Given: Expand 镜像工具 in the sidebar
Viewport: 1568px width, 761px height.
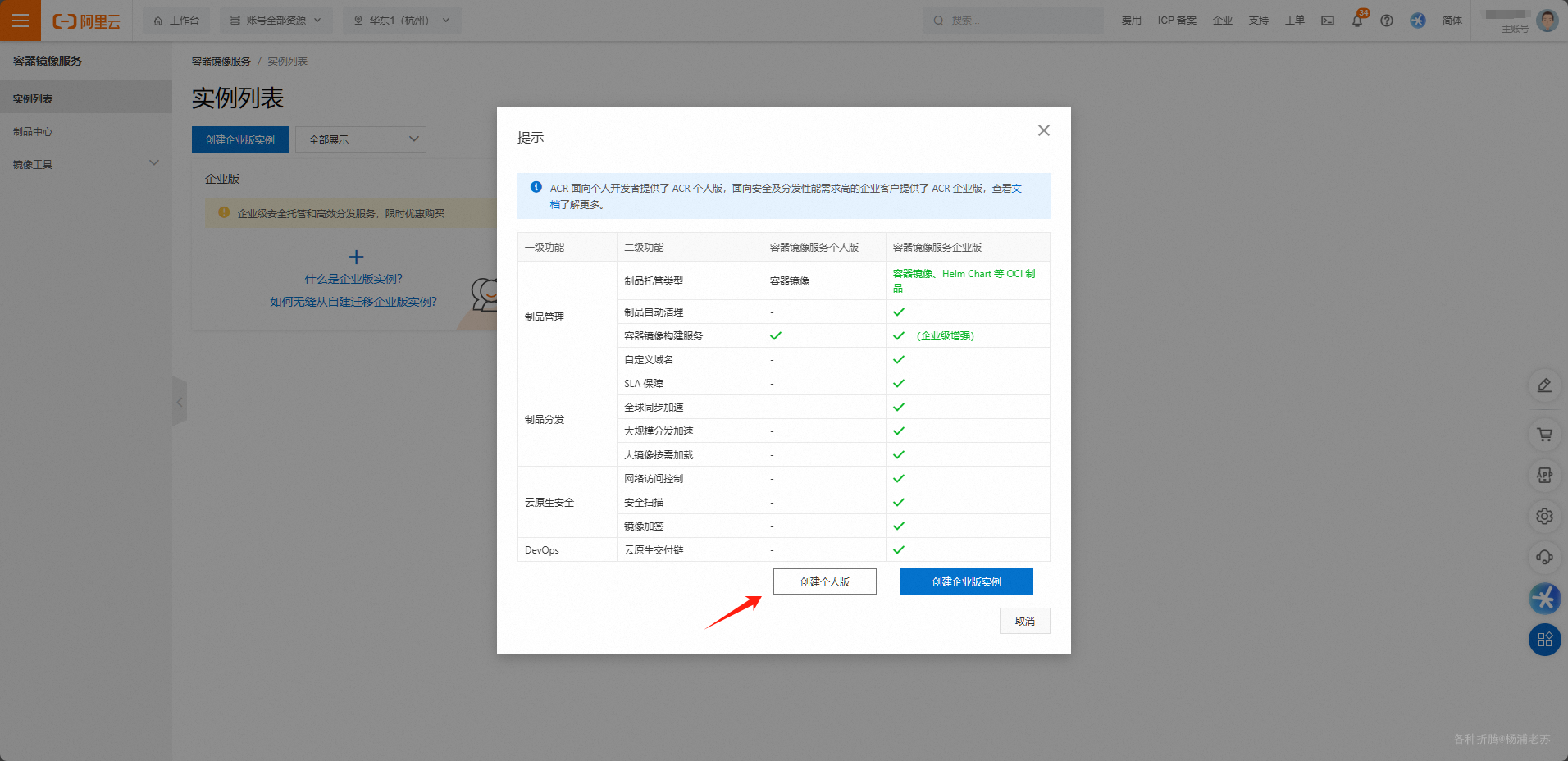Looking at the screenshot, I should point(86,164).
